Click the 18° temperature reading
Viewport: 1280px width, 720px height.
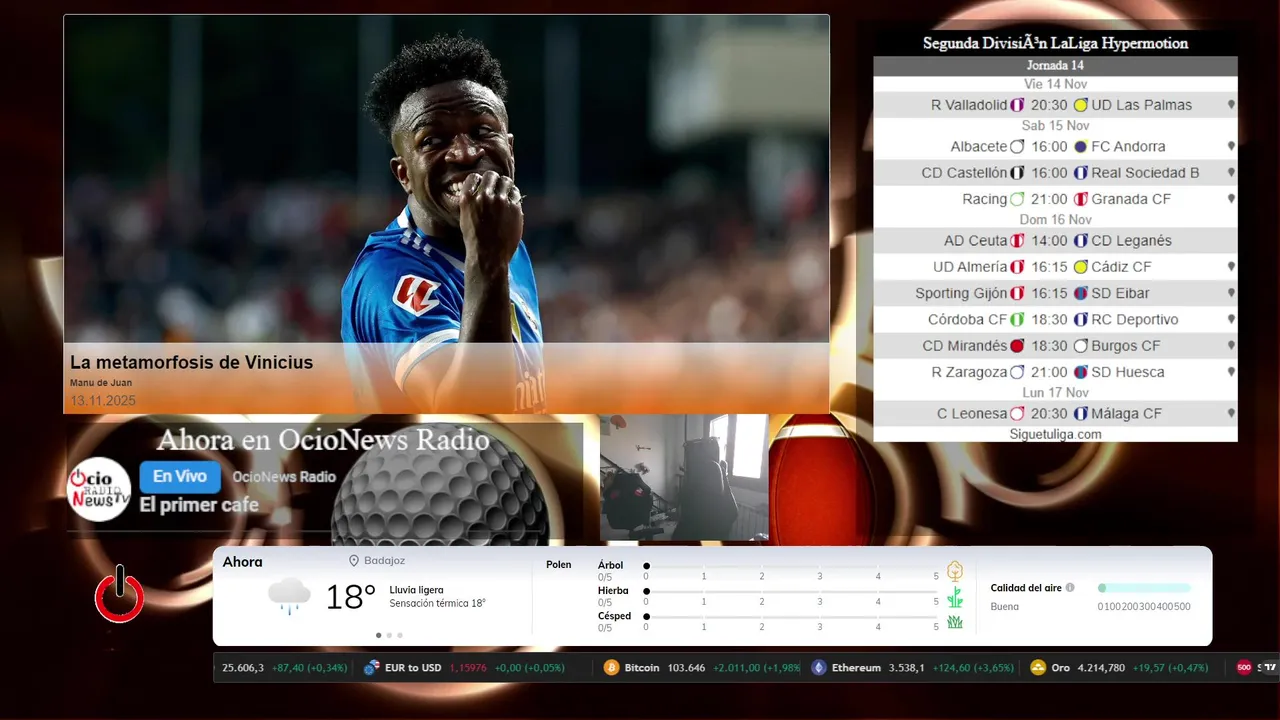(350, 597)
